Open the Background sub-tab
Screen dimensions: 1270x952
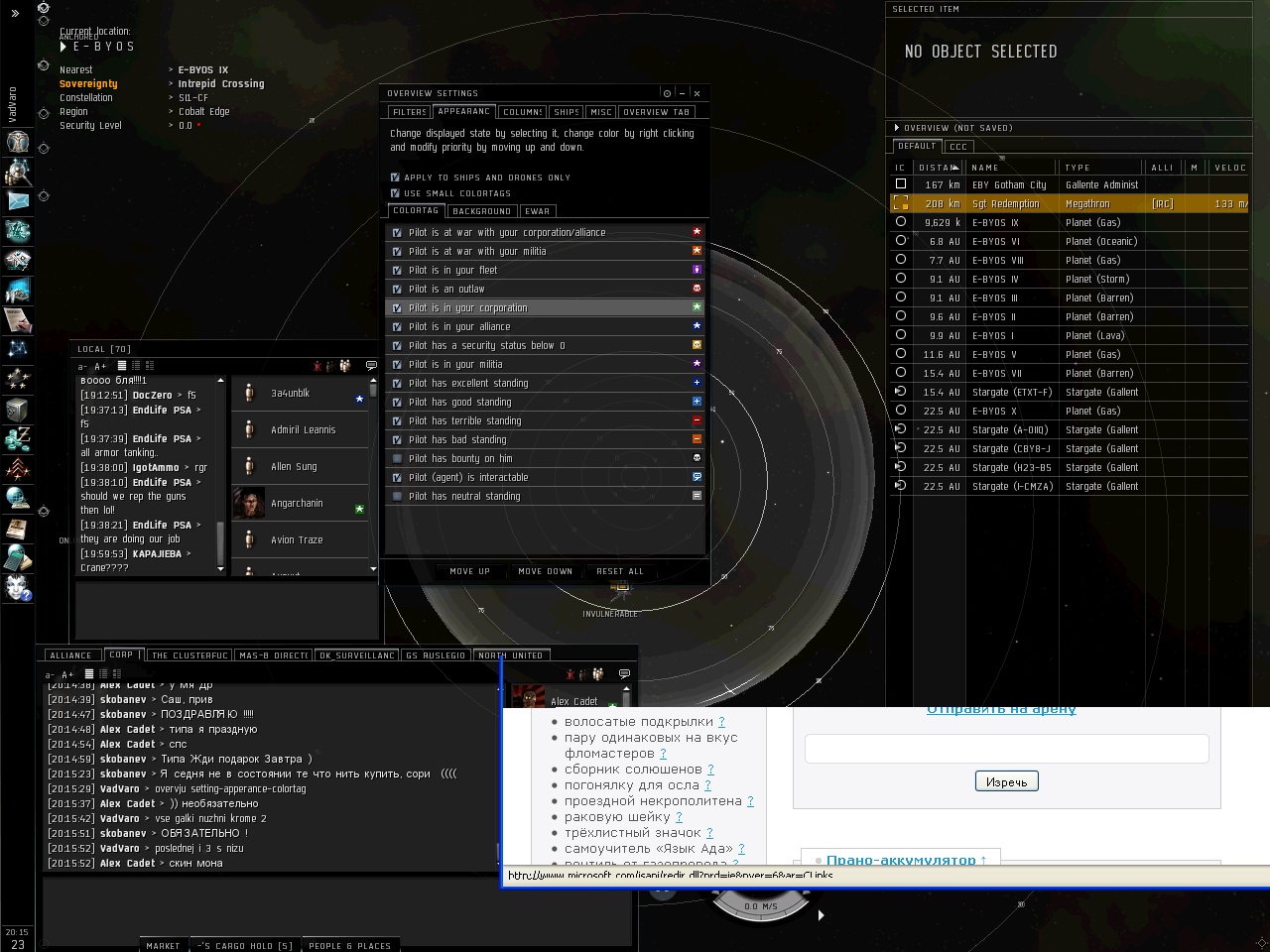[481, 211]
